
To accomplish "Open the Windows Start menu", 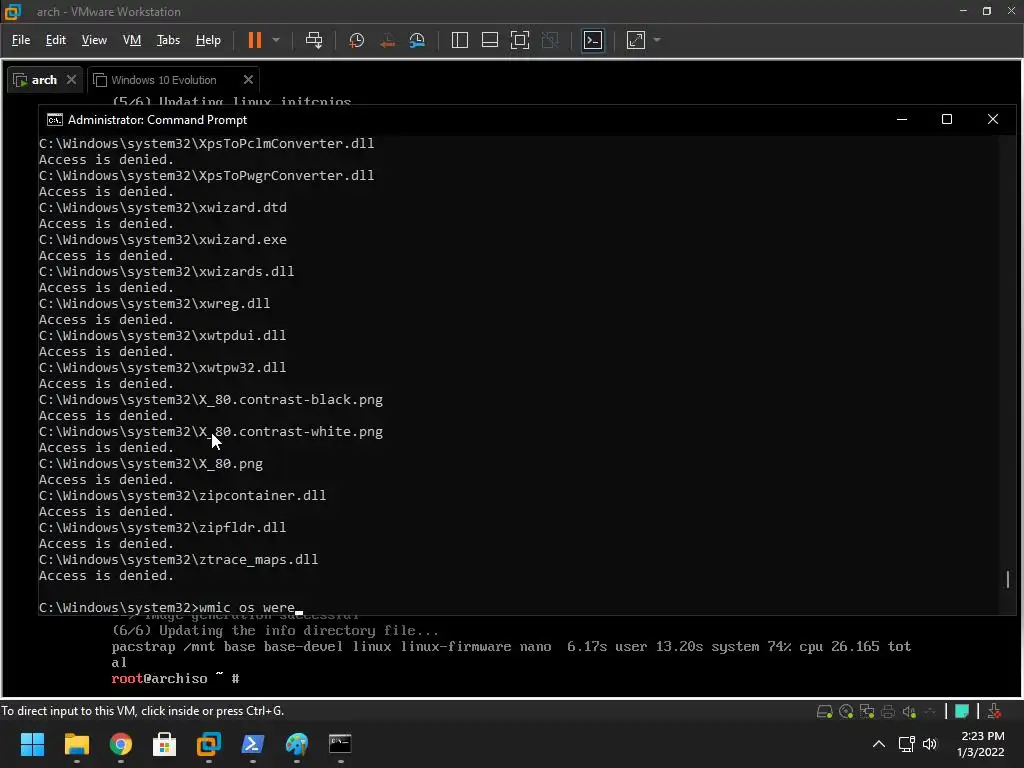I will pyautogui.click(x=33, y=744).
